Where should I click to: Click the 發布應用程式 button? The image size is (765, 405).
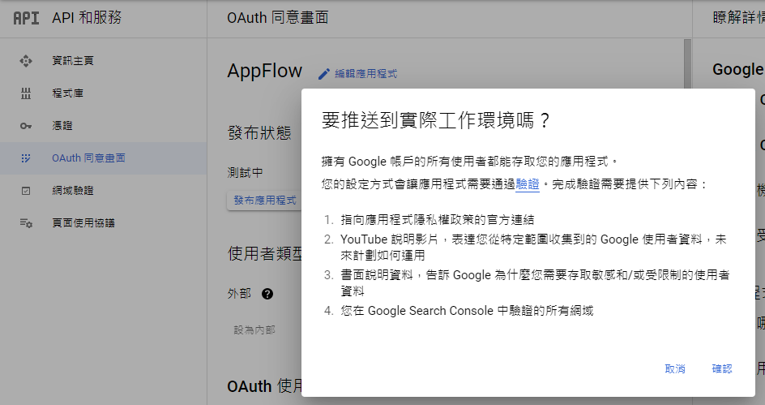coord(265,201)
